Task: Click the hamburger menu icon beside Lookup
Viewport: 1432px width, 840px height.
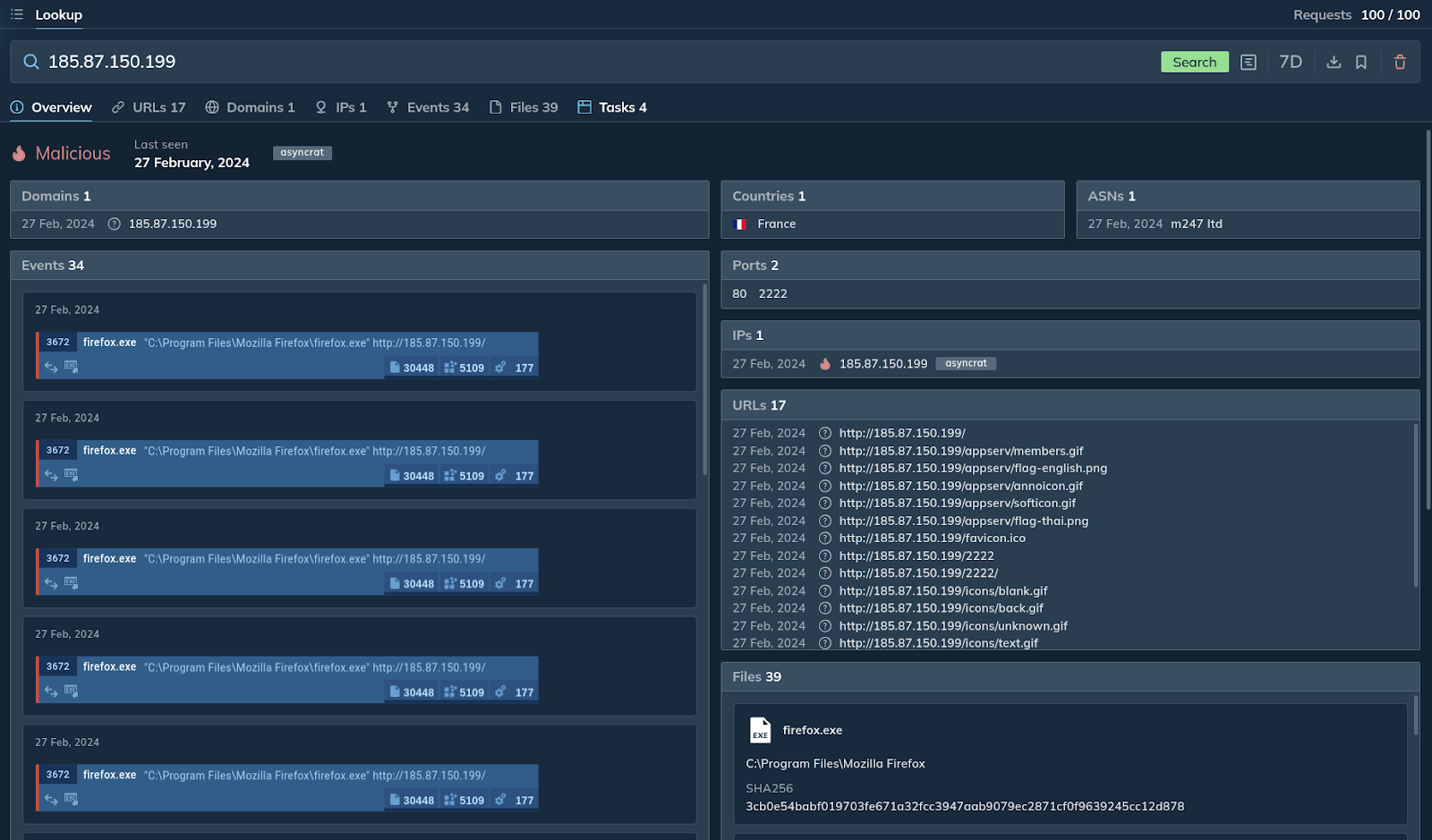Action: tap(16, 14)
